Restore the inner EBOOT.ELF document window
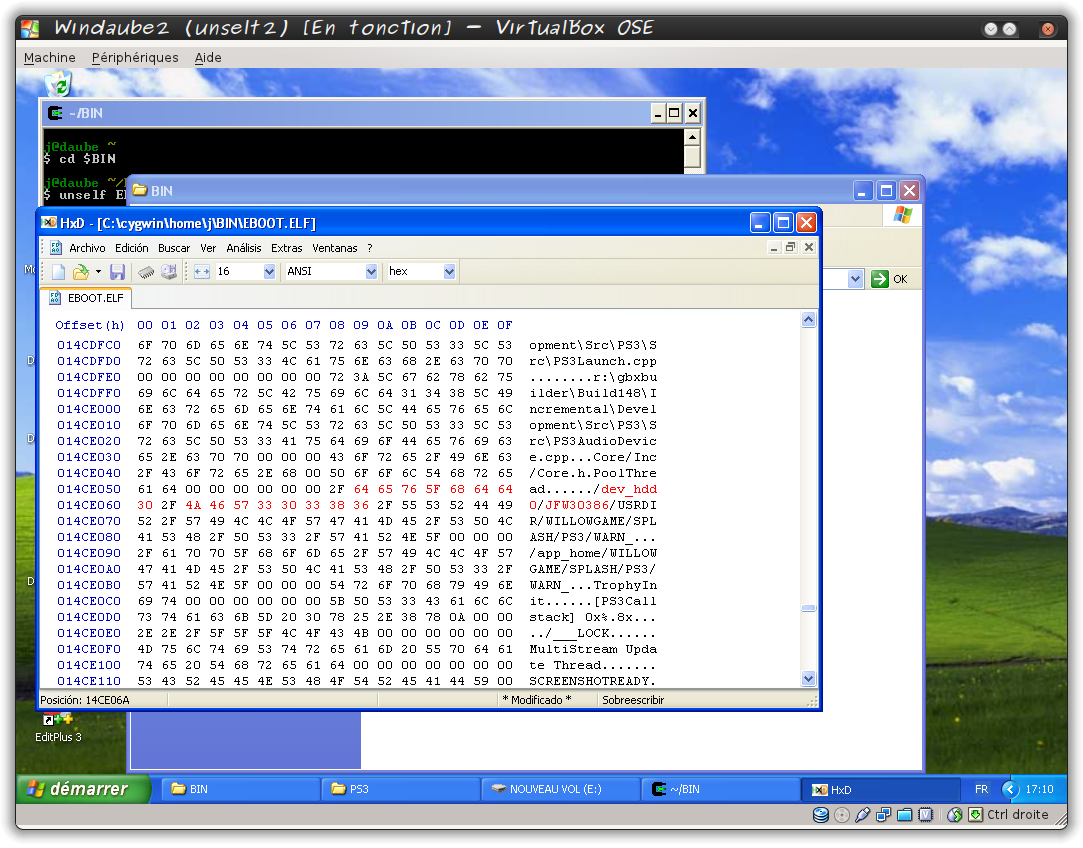The image size is (1083, 848). [x=791, y=247]
